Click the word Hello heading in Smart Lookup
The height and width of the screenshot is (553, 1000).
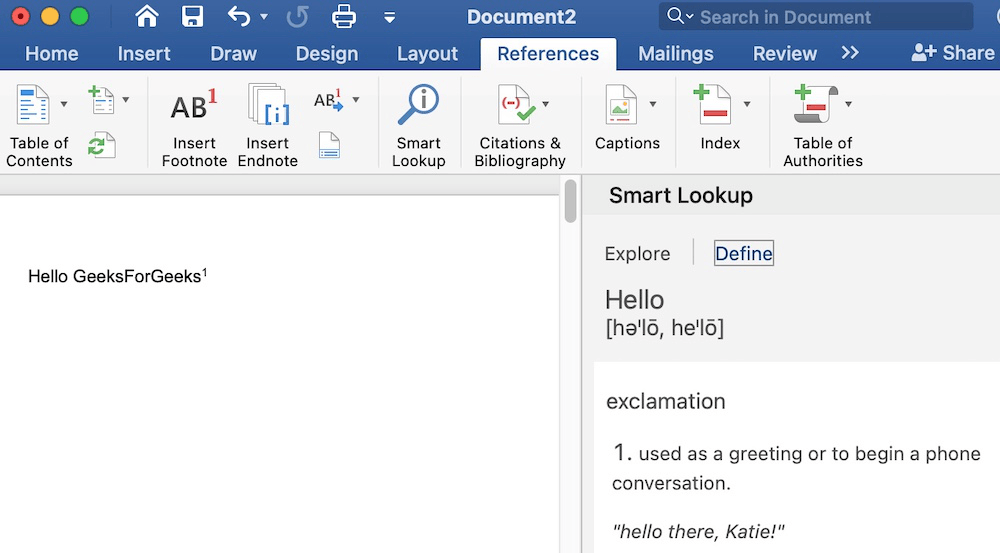point(635,300)
